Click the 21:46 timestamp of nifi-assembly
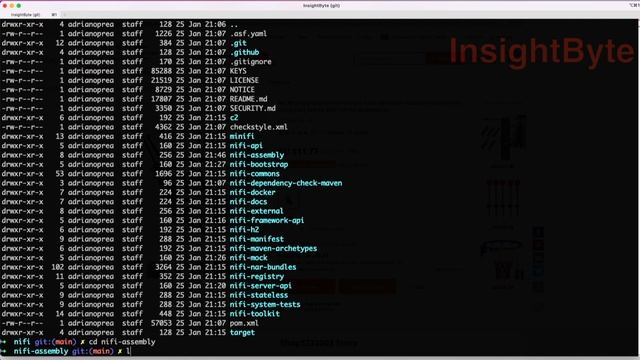 click(x=215, y=155)
